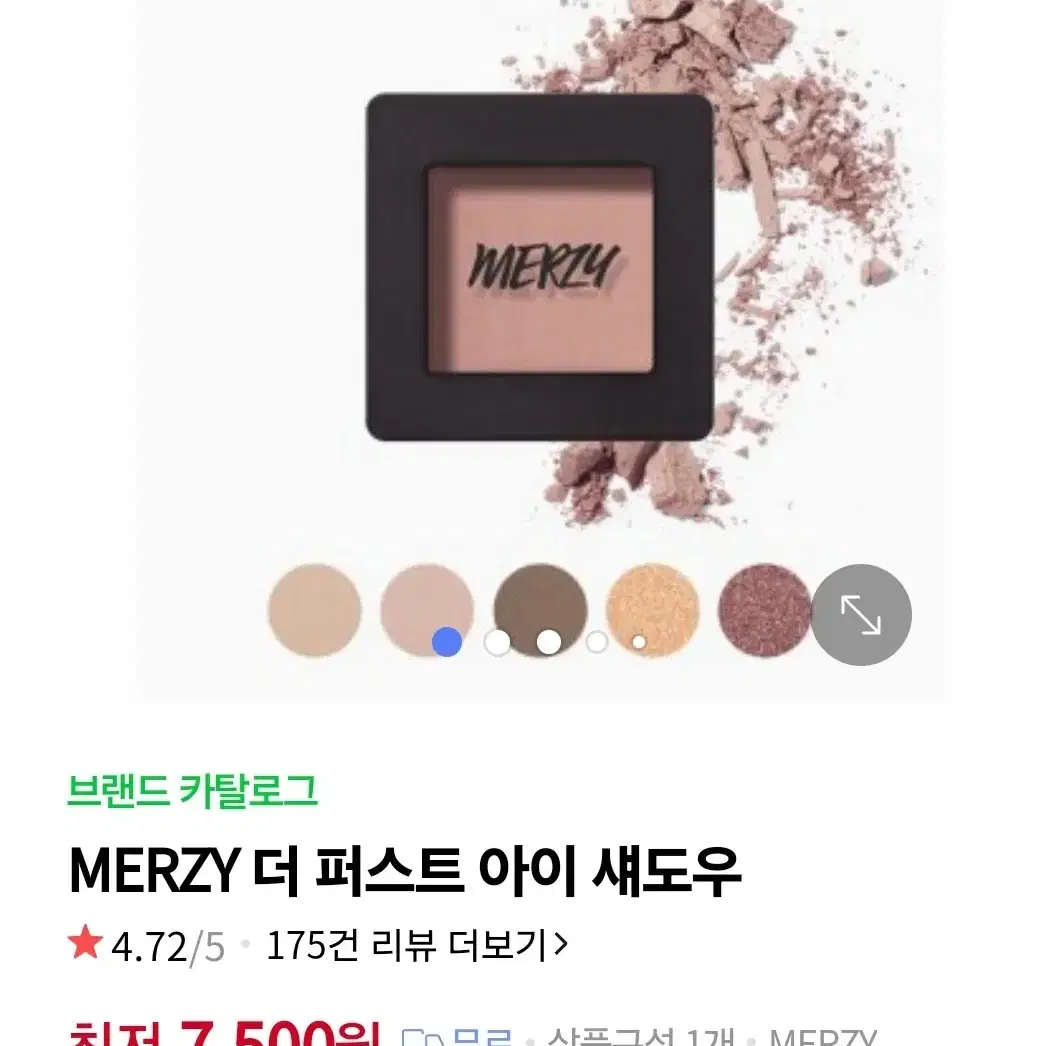Open the 175건 리뷰 더보기 link
Image resolution: width=1046 pixels, height=1046 pixels.
416,944
